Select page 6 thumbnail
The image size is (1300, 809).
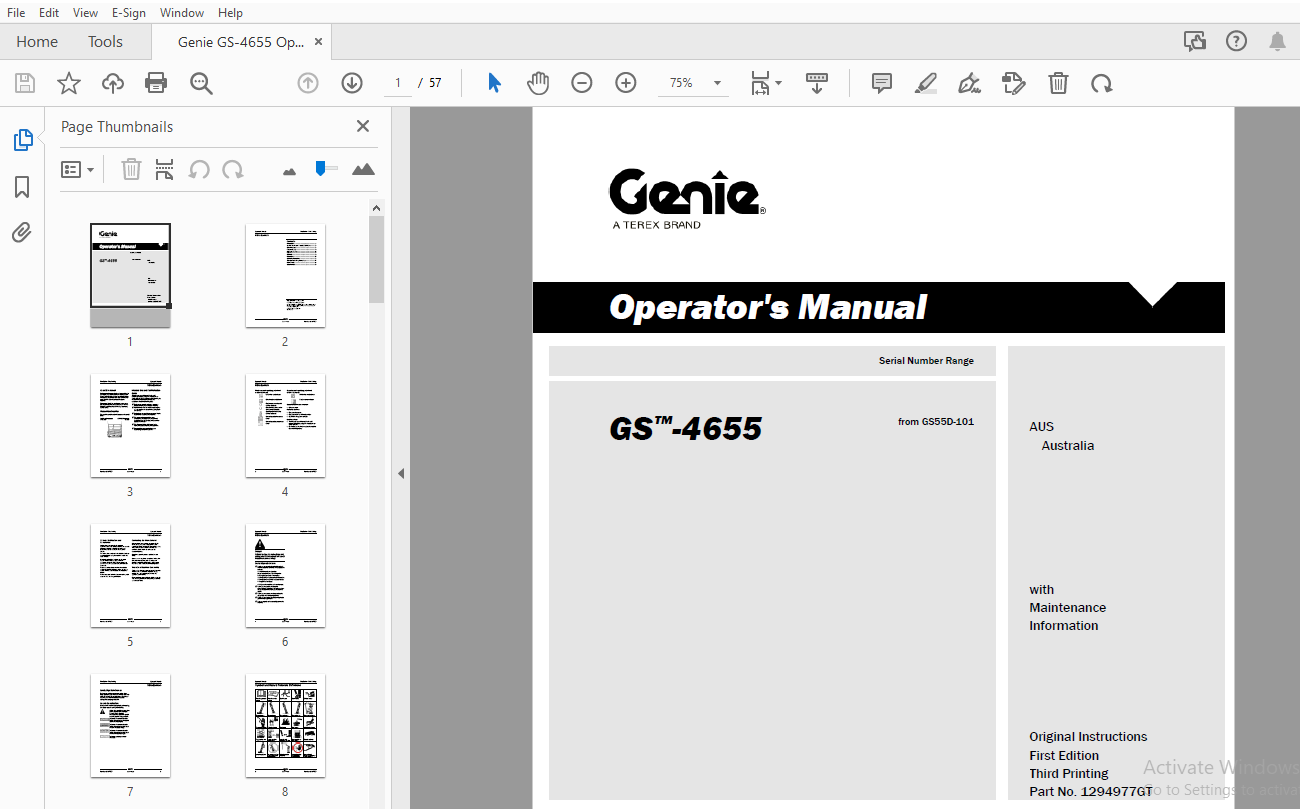(285, 575)
